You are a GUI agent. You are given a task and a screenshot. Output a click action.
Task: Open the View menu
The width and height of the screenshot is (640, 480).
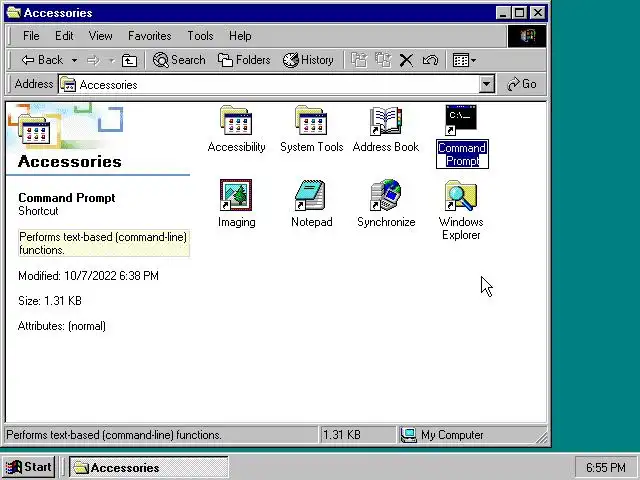pyautogui.click(x=100, y=36)
